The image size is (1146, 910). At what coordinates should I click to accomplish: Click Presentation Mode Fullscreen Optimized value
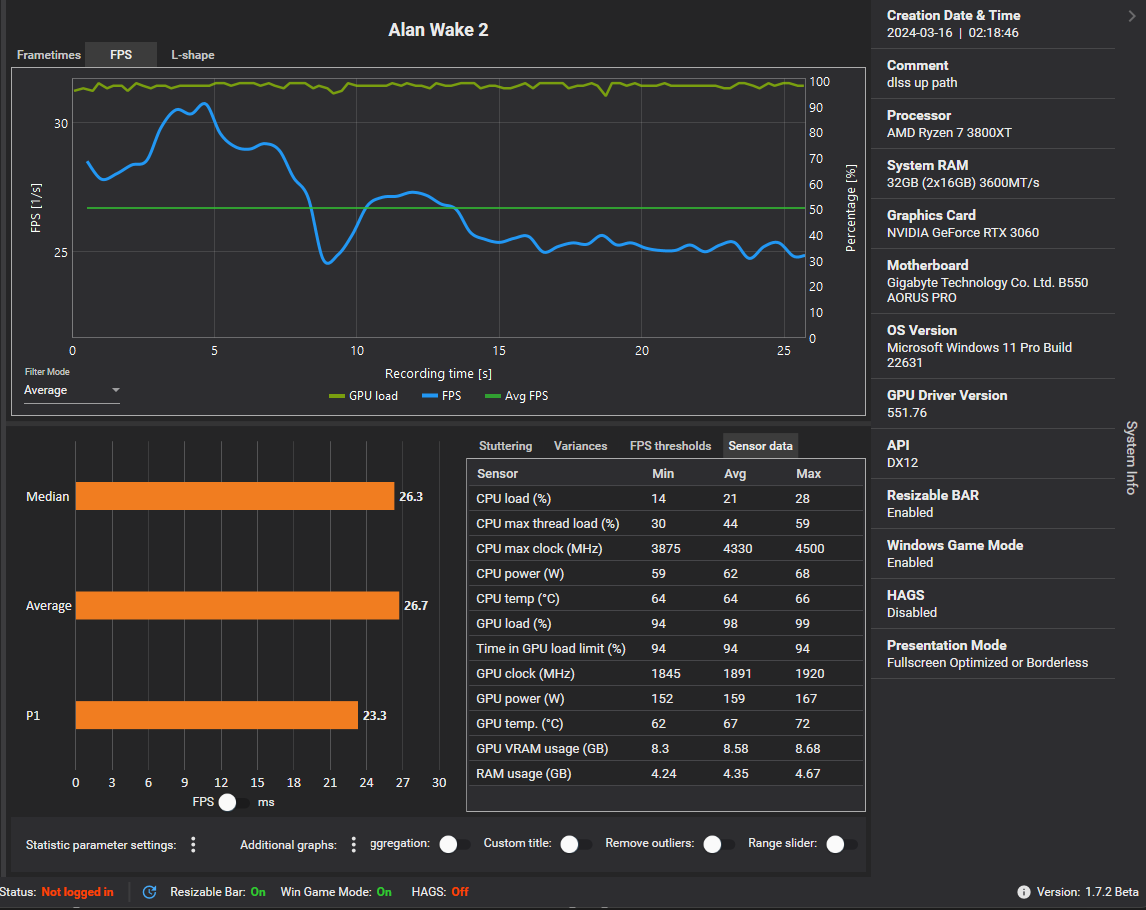pos(987,662)
